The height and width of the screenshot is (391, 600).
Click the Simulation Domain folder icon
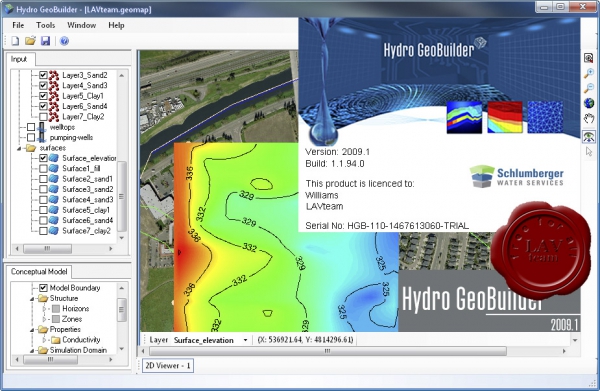pyautogui.click(x=43, y=350)
